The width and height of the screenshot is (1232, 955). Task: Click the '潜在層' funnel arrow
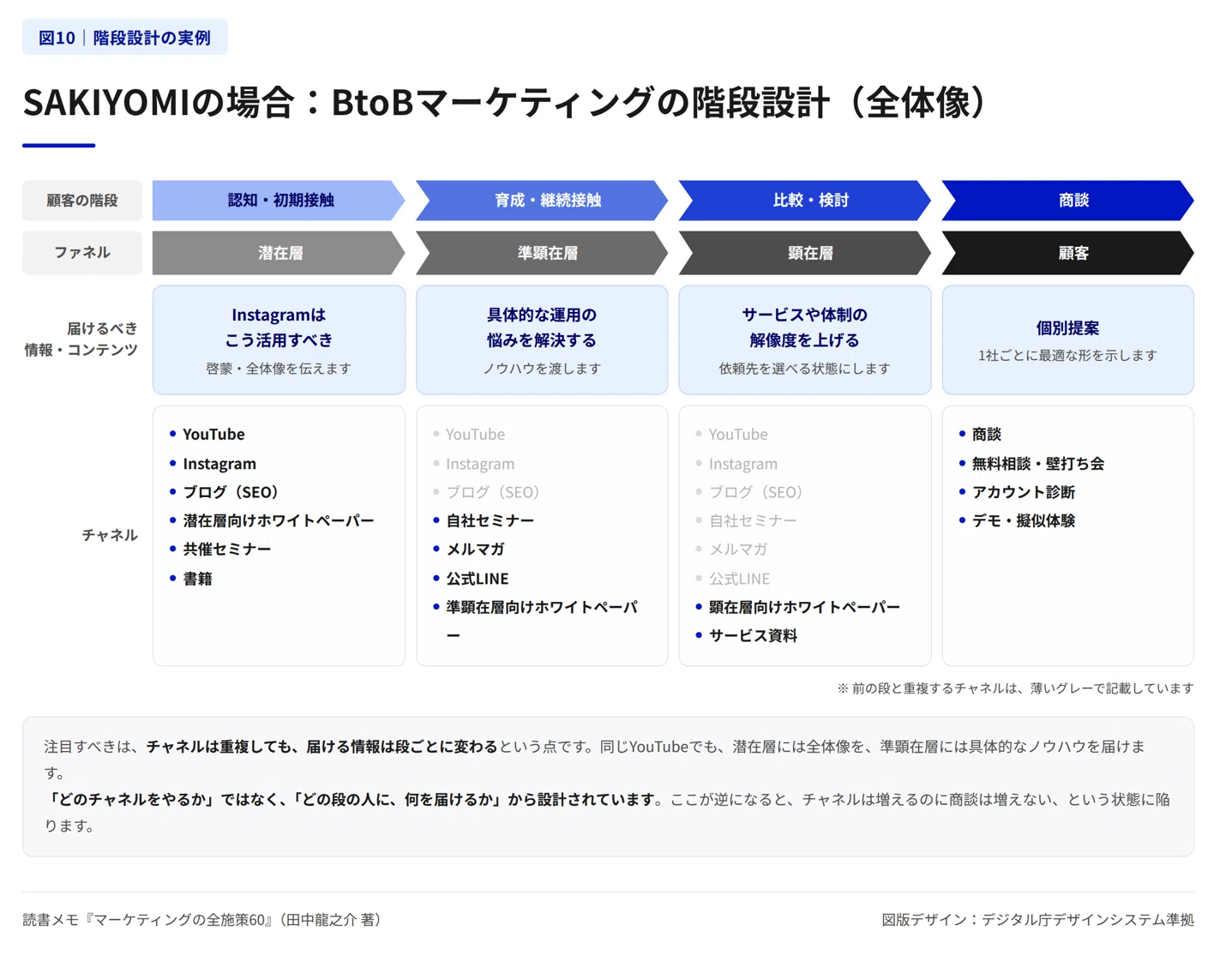[x=279, y=253]
